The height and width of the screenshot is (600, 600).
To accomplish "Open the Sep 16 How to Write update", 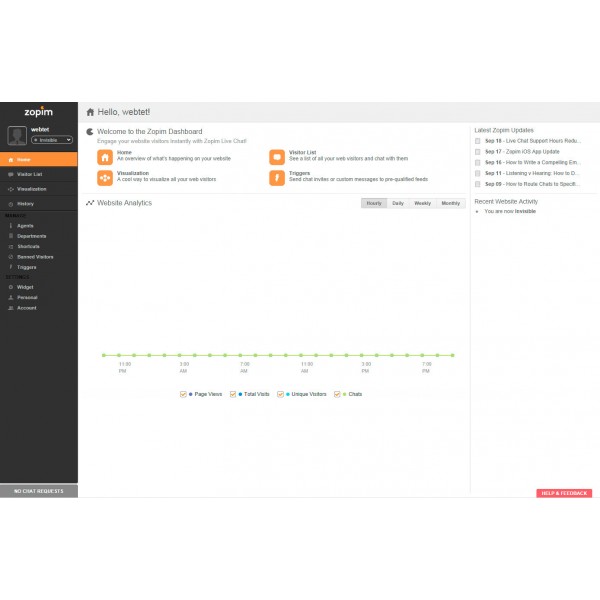I will [532, 162].
